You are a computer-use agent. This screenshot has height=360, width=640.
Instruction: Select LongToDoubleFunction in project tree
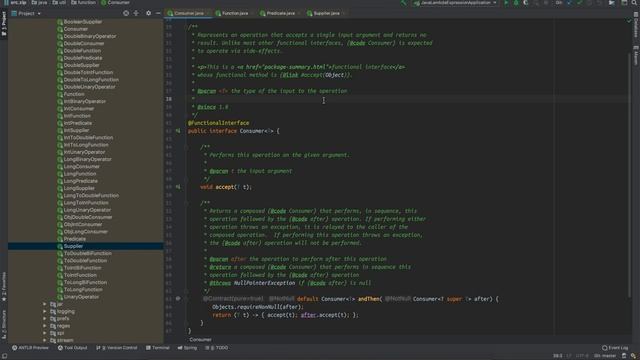pyautogui.click(x=91, y=196)
